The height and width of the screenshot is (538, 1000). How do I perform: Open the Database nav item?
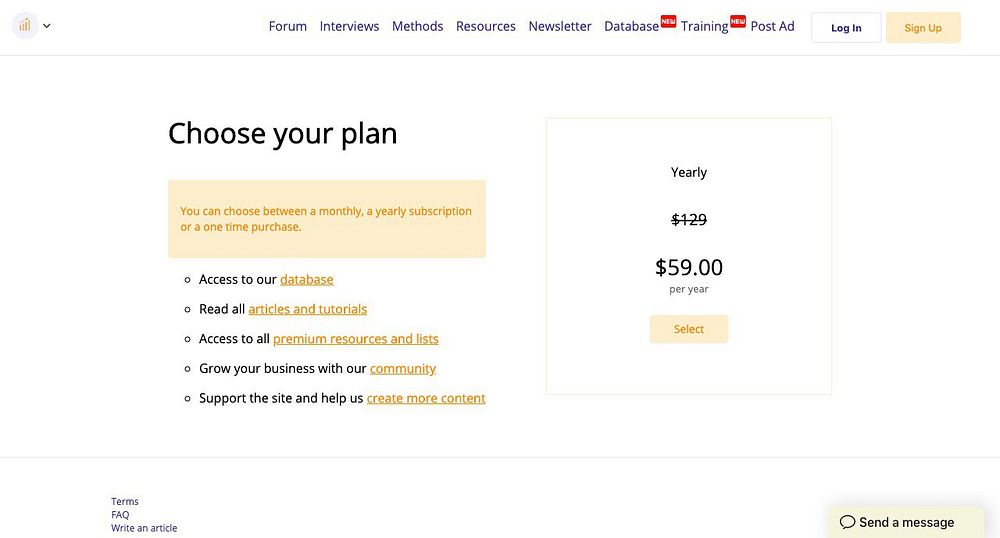(x=631, y=26)
